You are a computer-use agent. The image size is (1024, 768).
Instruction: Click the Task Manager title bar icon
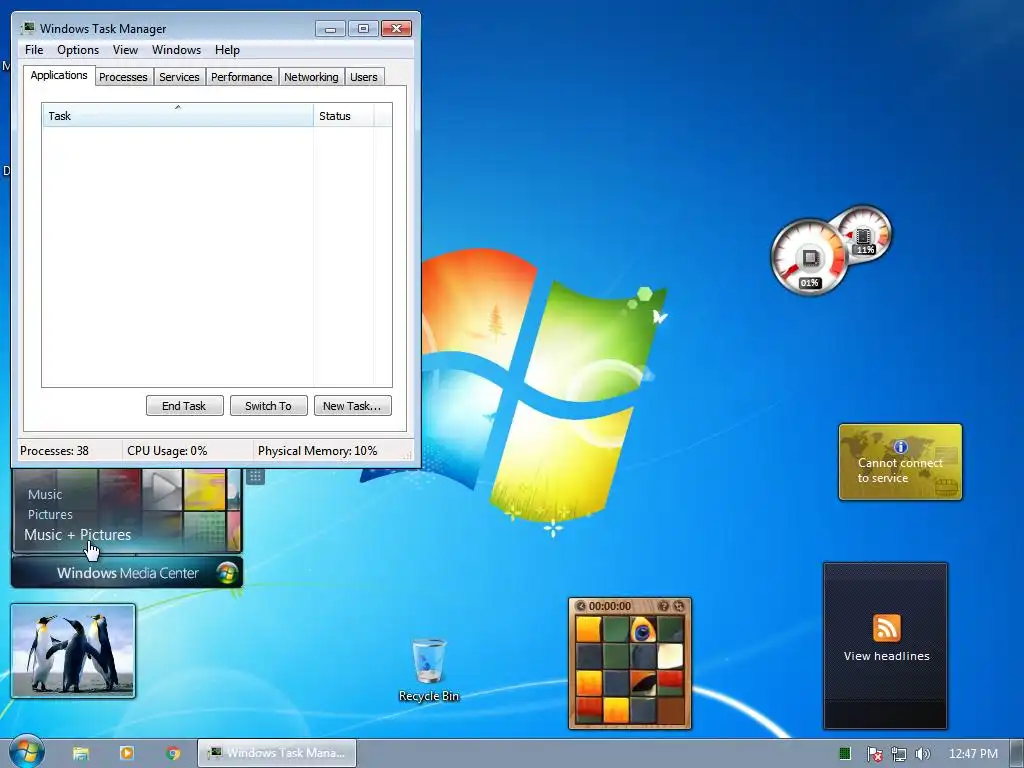click(28, 28)
